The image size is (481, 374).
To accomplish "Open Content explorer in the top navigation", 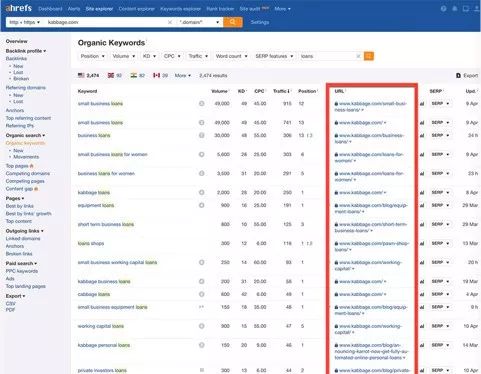I will coord(137,9).
